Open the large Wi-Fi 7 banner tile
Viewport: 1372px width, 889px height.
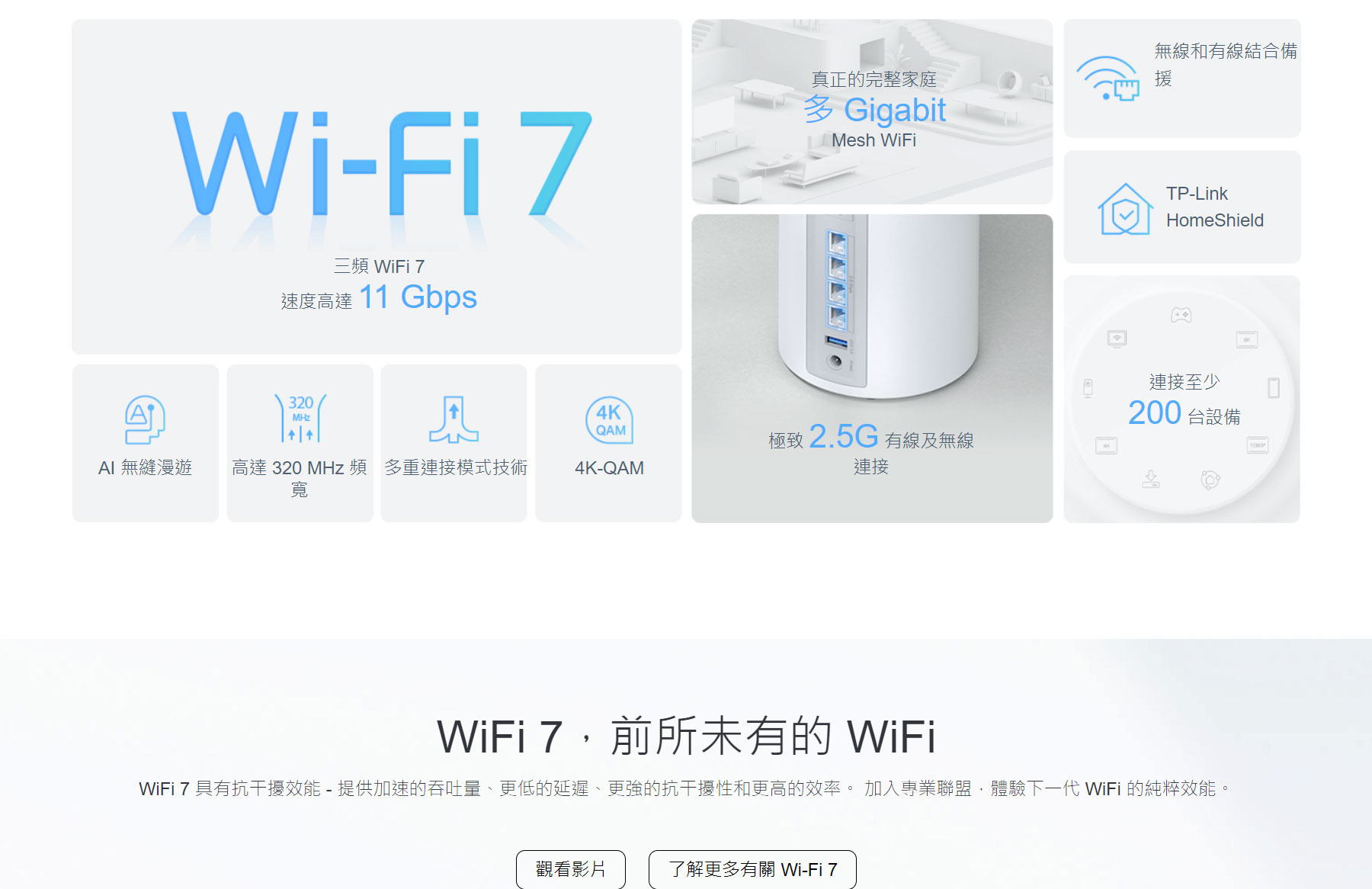click(377, 187)
